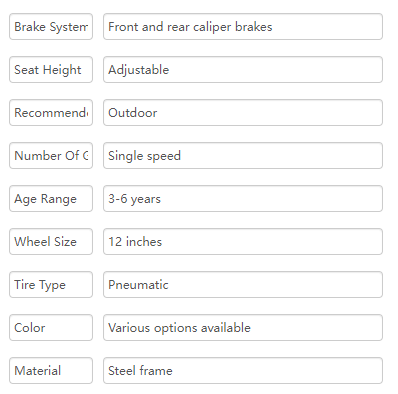Click the Age Range label field
Image resolution: width=398 pixels, height=394 pixels.
tap(51, 199)
